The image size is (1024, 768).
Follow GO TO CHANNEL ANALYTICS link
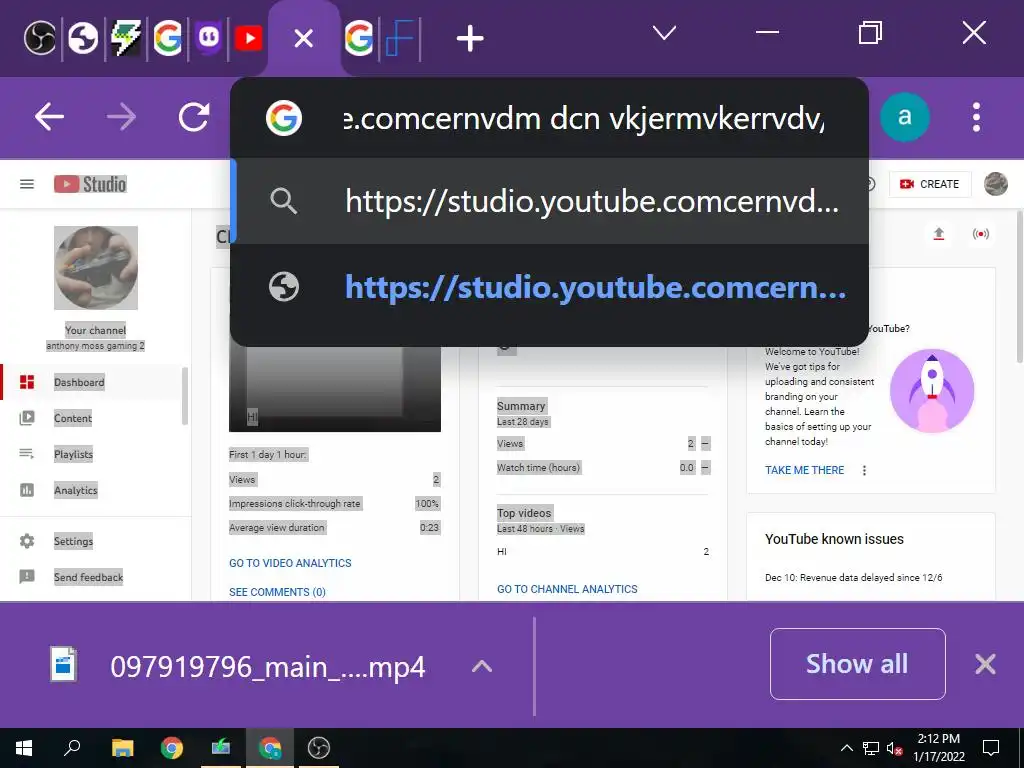click(567, 589)
